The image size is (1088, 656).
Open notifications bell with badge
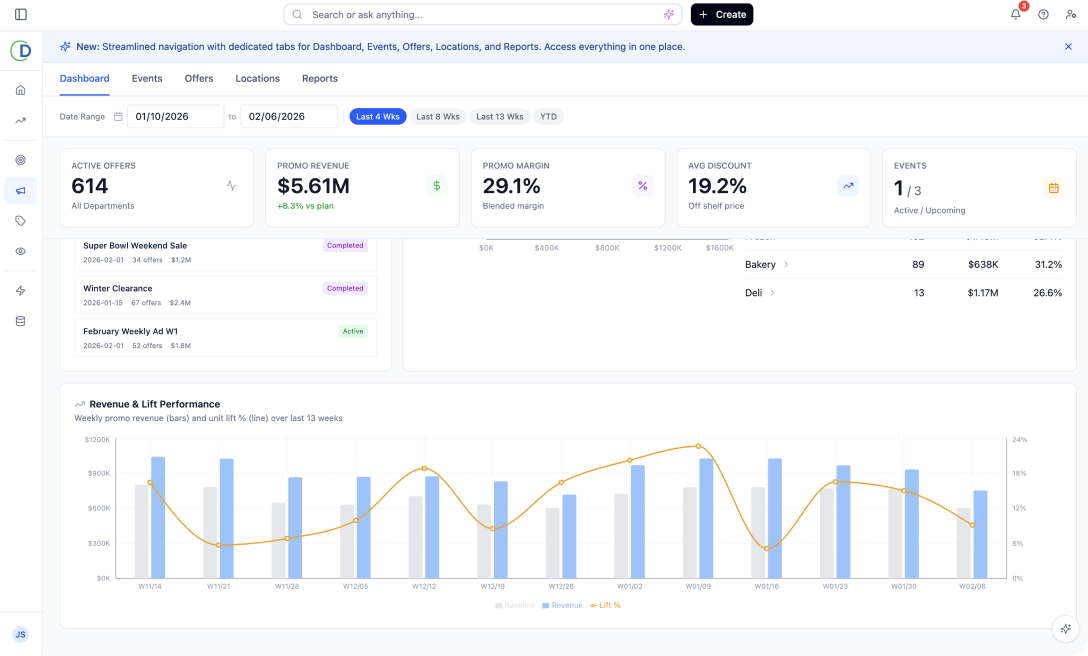click(x=1016, y=14)
